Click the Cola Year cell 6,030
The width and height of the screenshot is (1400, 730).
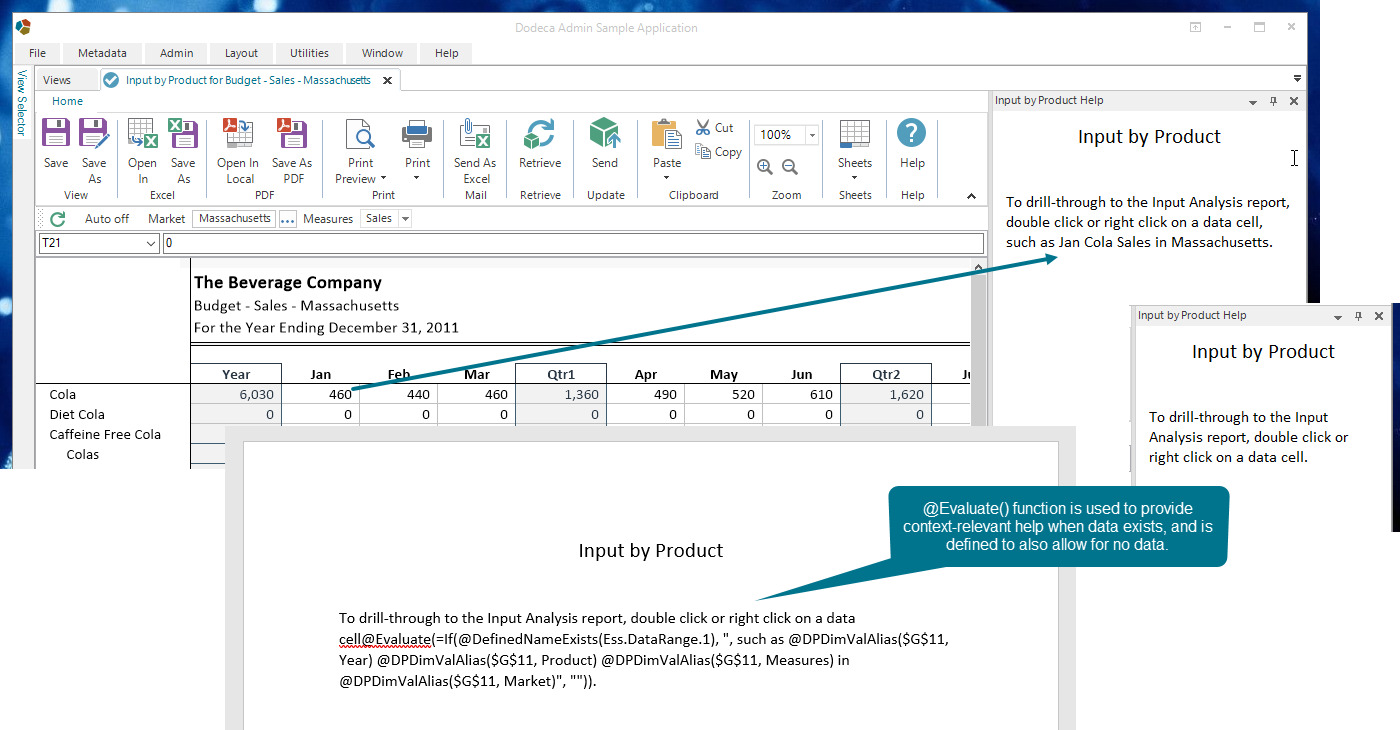236,394
